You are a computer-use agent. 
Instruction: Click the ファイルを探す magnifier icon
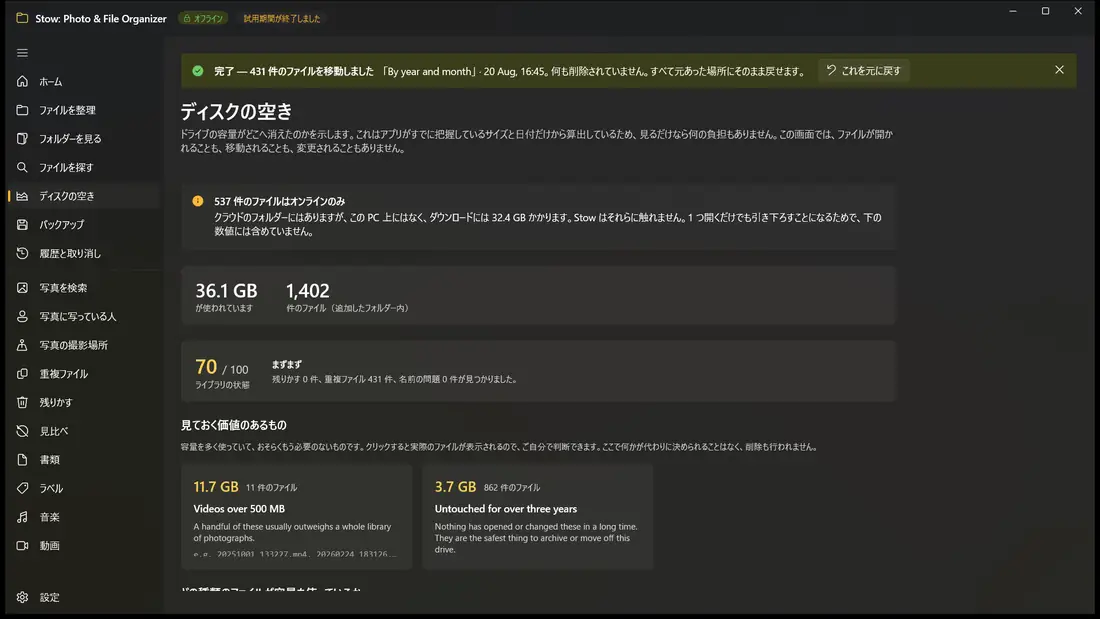point(22,168)
